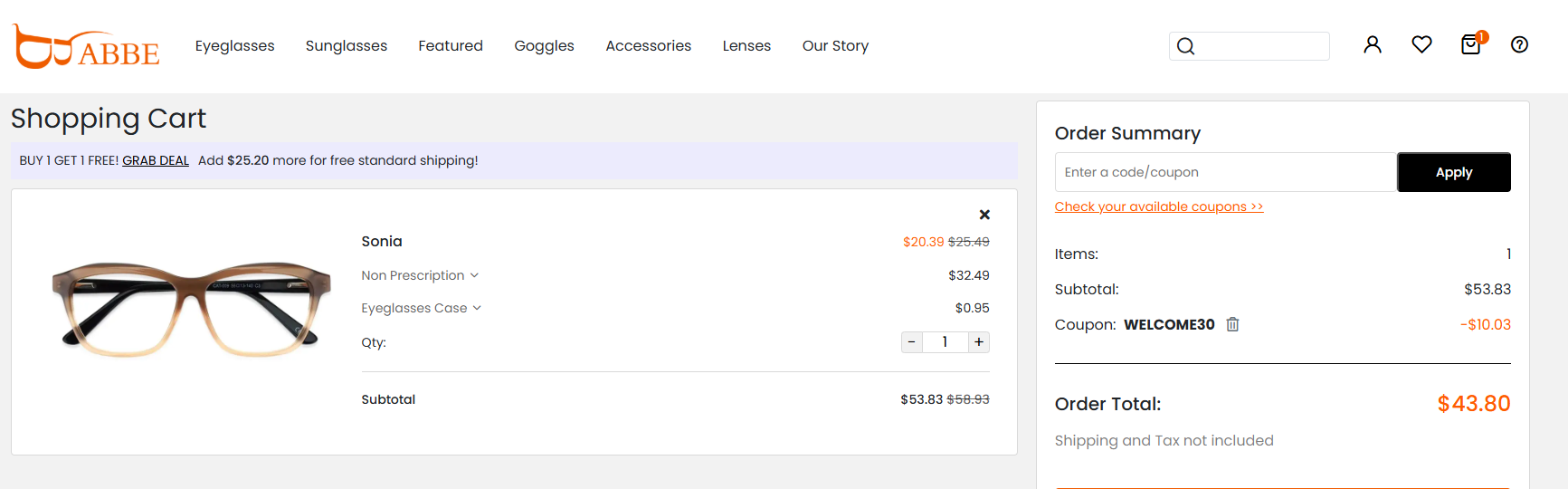Increase quantity with the plus button
1568x489 pixels.
979,342
